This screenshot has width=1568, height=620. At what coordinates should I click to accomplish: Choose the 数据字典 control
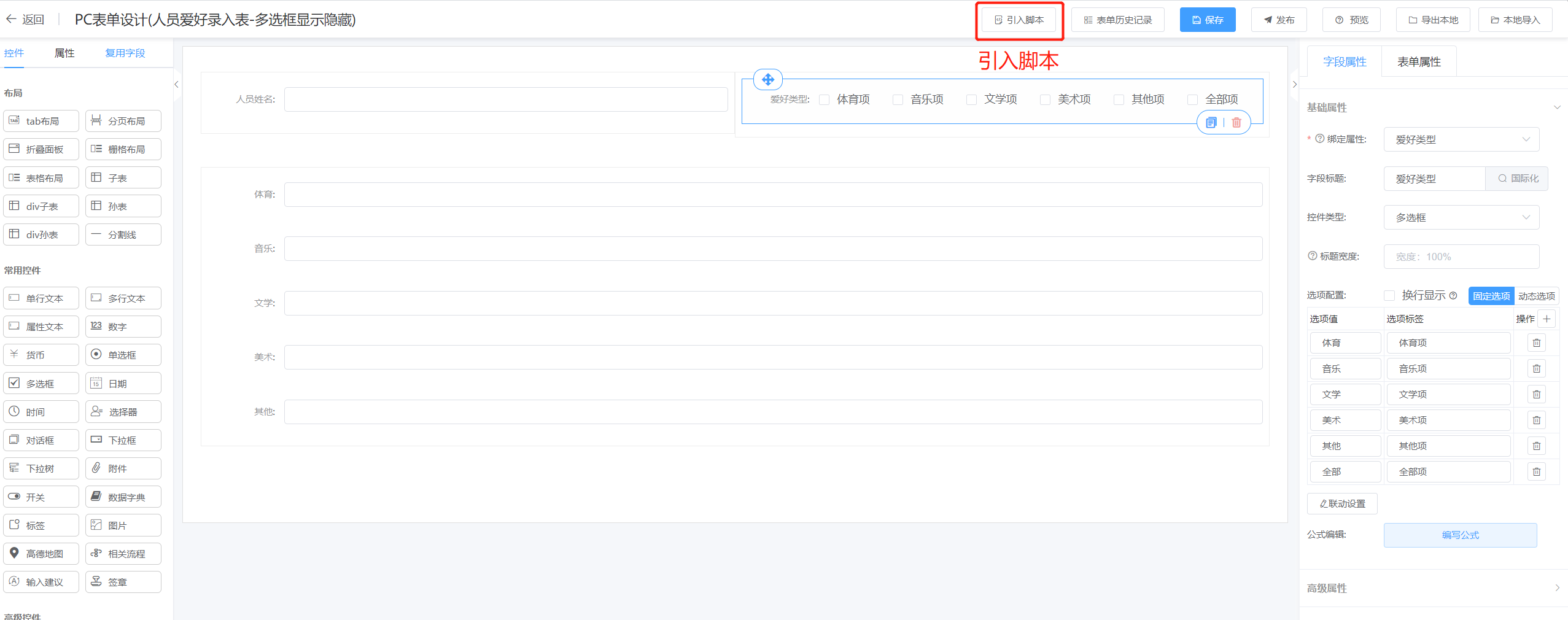(123, 497)
